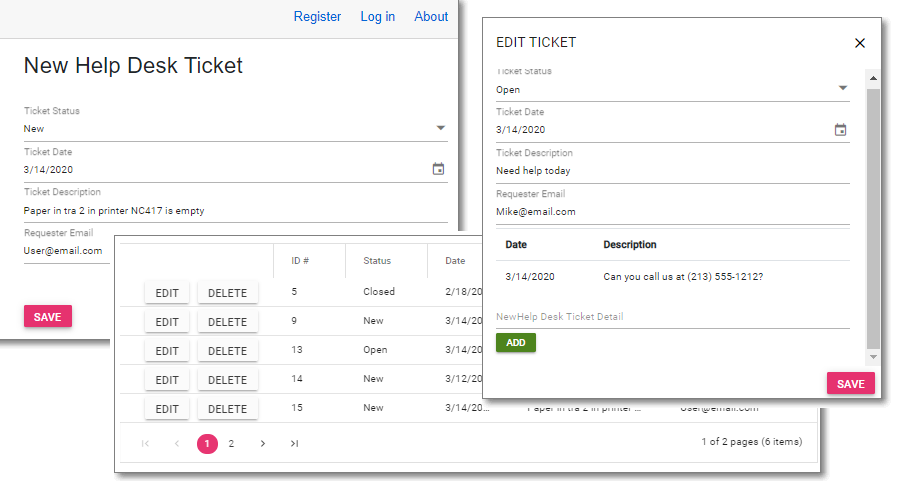Add the new ticket detail
Viewport: 900px width, 491px height.
pos(515,343)
